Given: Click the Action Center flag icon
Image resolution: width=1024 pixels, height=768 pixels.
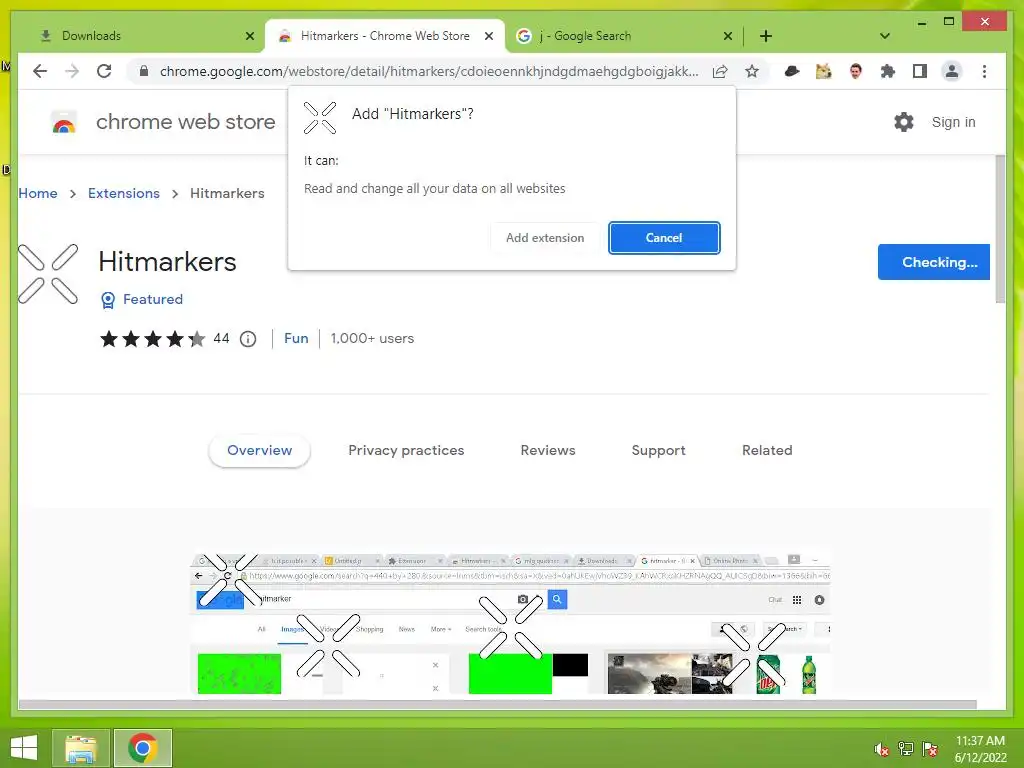Looking at the screenshot, I should [x=930, y=749].
